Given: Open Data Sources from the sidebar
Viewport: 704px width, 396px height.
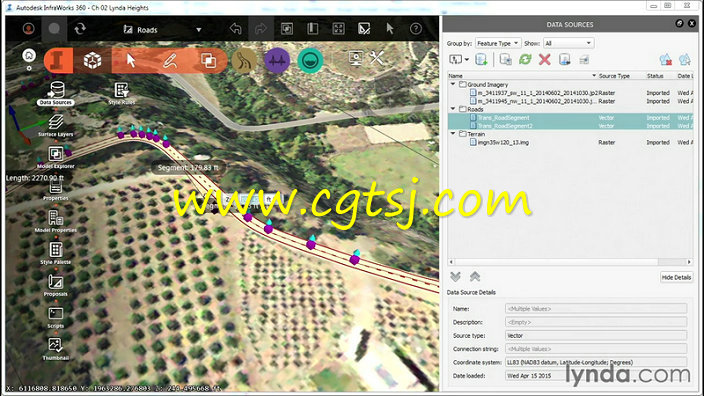Looking at the screenshot, I should point(56,93).
